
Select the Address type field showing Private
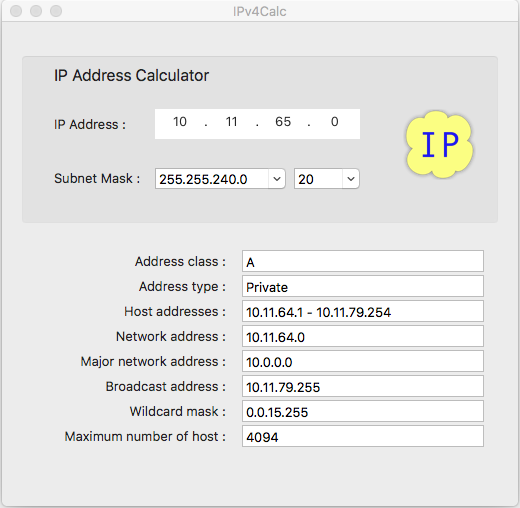tap(363, 286)
